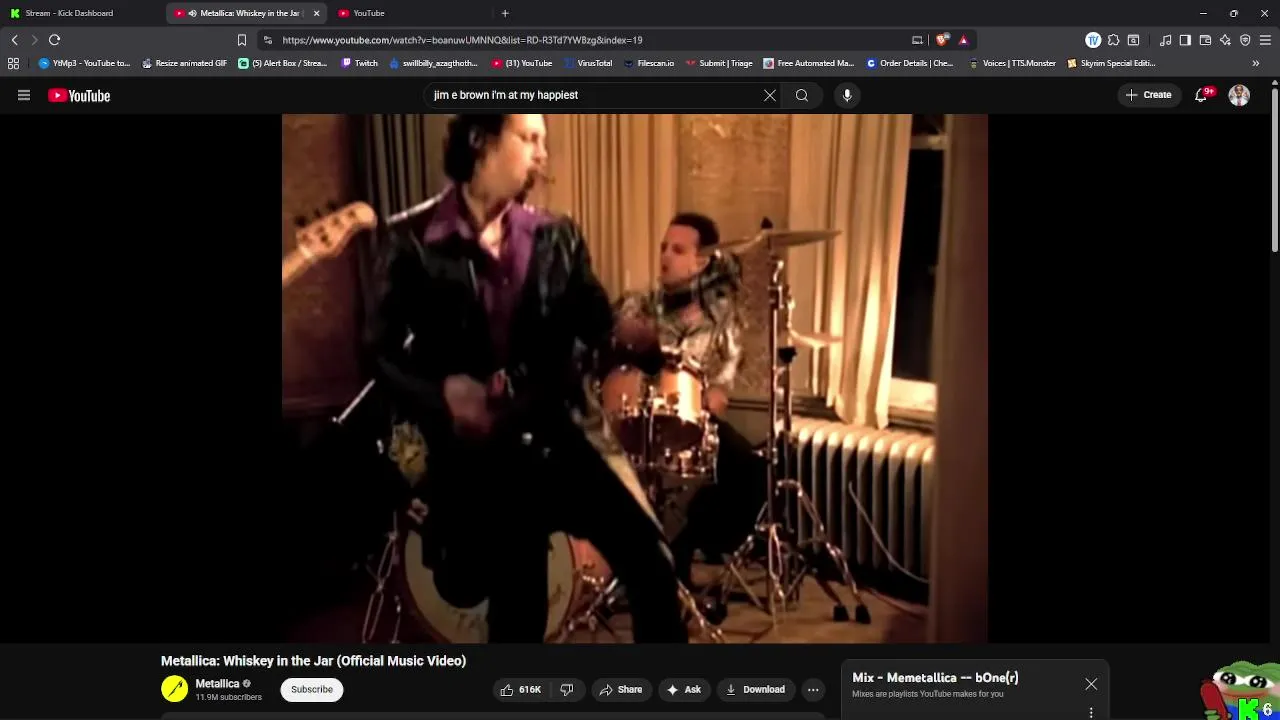The width and height of the screenshot is (1280, 720).
Task: Show more hidden bookmarks chevron
Action: (x=1256, y=63)
